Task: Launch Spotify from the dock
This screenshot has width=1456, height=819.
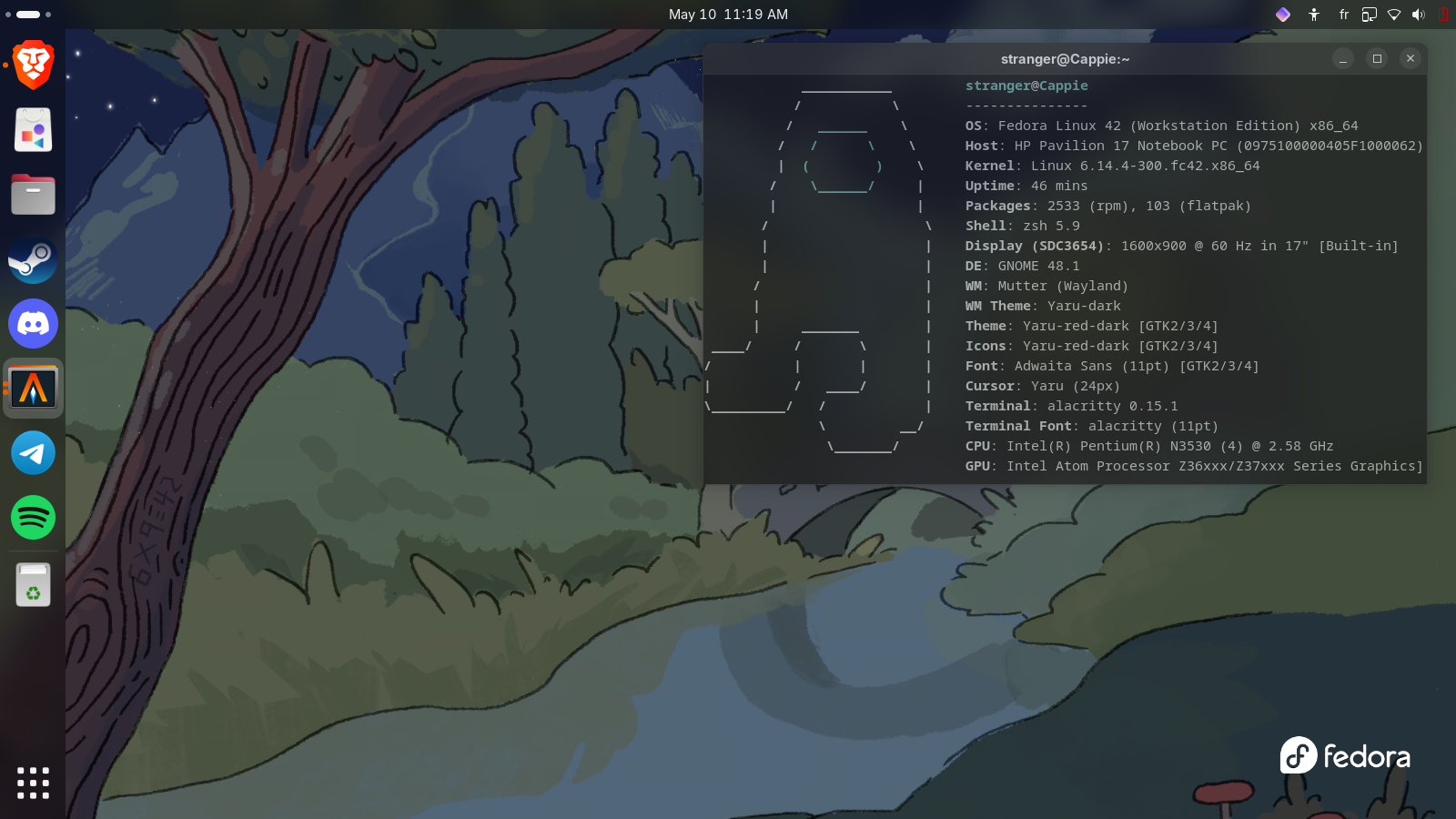Action: pyautogui.click(x=33, y=518)
